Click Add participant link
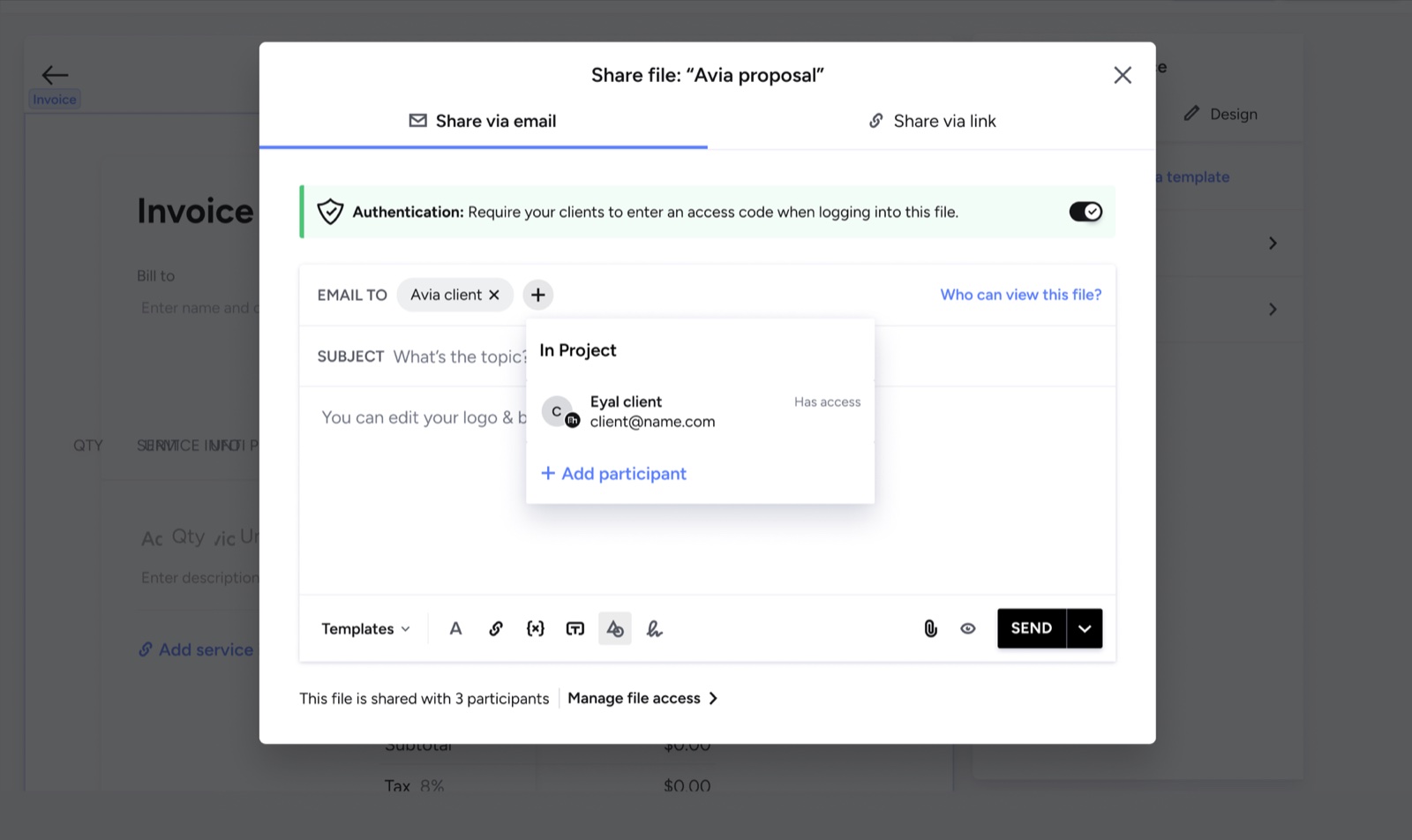The width and height of the screenshot is (1412, 840). [613, 474]
